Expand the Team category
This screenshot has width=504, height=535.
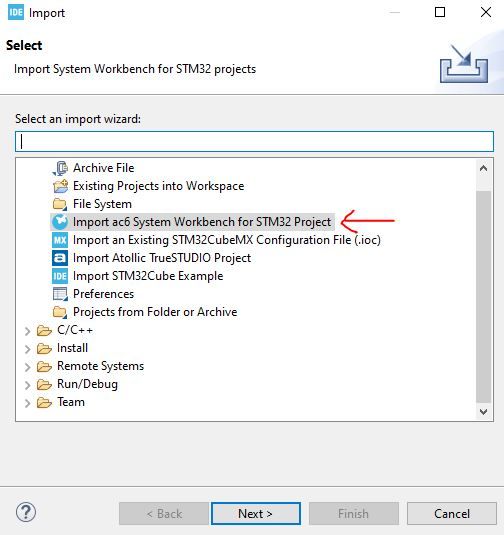point(28,403)
